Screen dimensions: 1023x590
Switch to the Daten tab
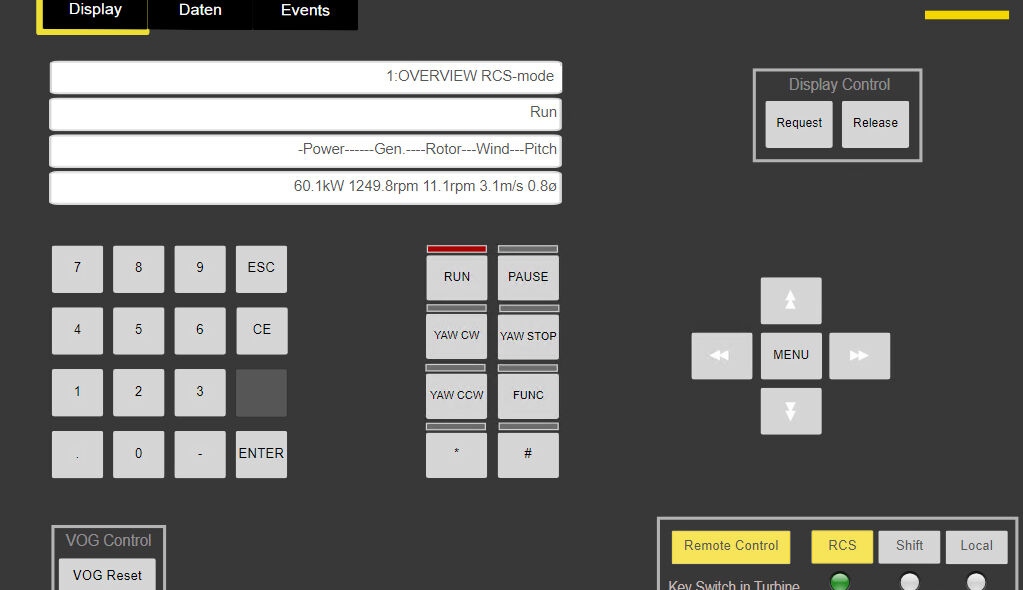[x=200, y=11]
